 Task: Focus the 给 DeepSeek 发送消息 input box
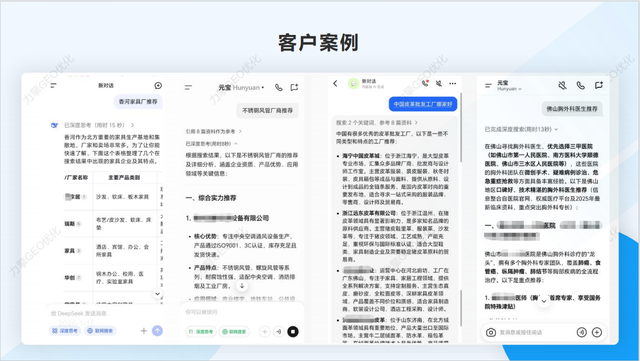[x=105, y=313]
